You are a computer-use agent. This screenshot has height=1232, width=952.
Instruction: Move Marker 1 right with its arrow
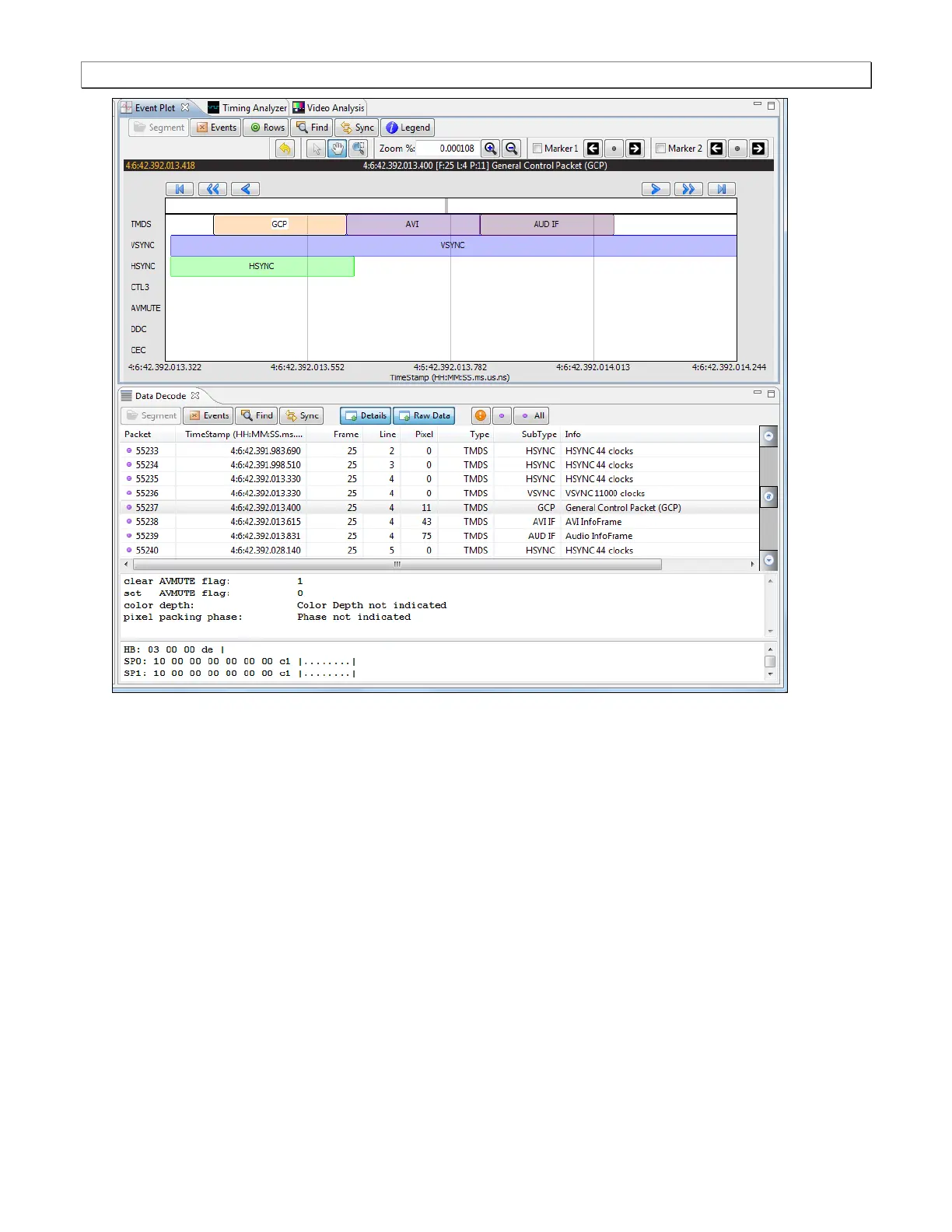click(x=635, y=149)
